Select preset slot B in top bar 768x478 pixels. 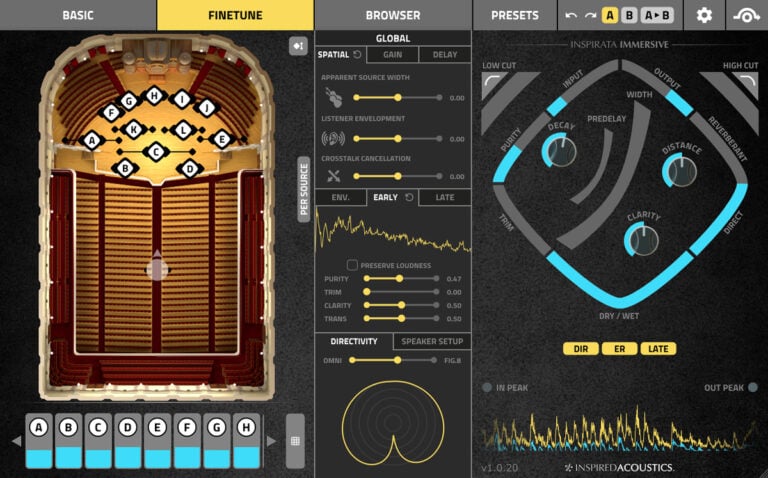click(x=629, y=15)
